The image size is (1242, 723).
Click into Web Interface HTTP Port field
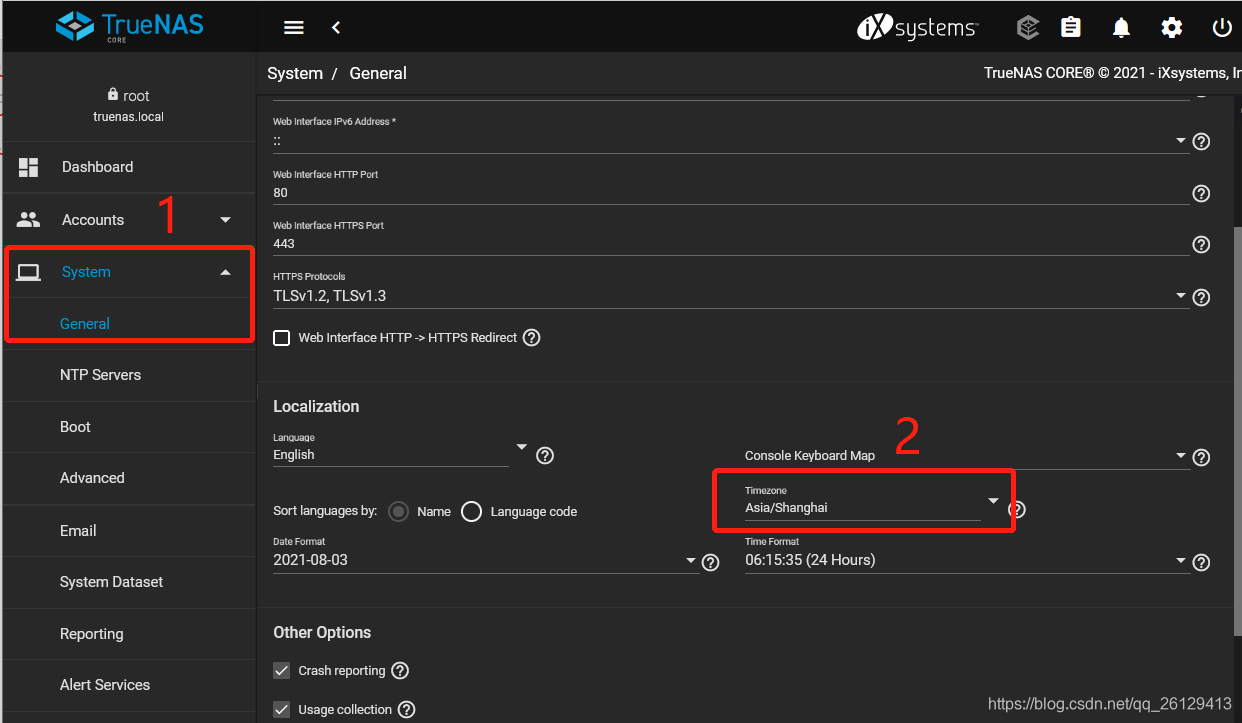pyautogui.click(x=731, y=192)
